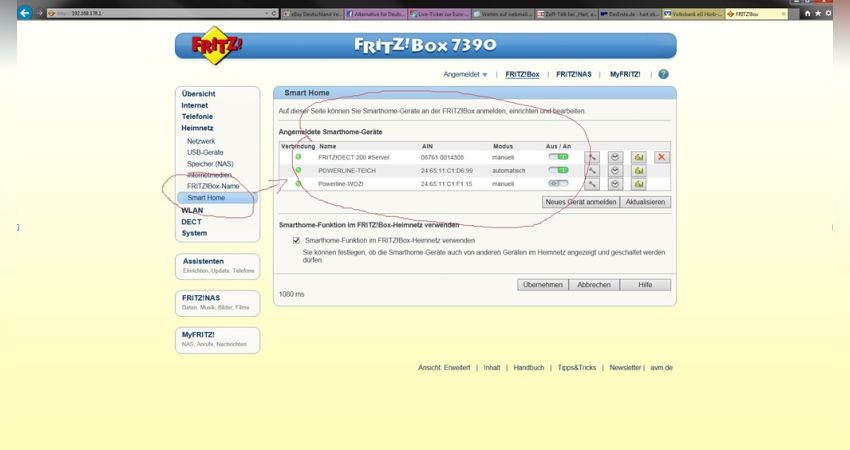850x450 pixels.
Task: Open Speicher (NAS) submenu item
Action: (x=210, y=164)
